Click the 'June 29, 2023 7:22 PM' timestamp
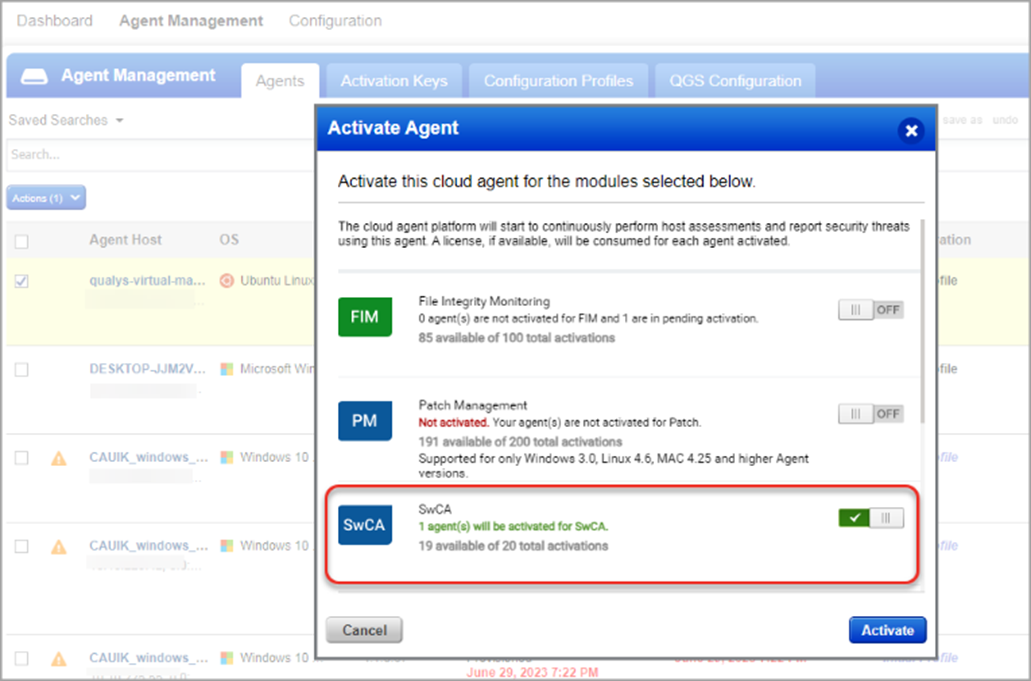This screenshot has height=681, width=1031. 533,672
